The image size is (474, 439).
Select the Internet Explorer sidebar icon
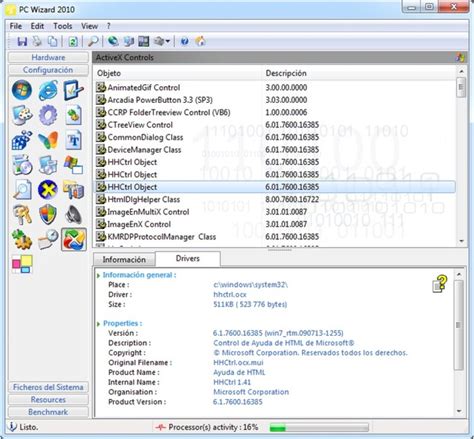(x=48, y=90)
